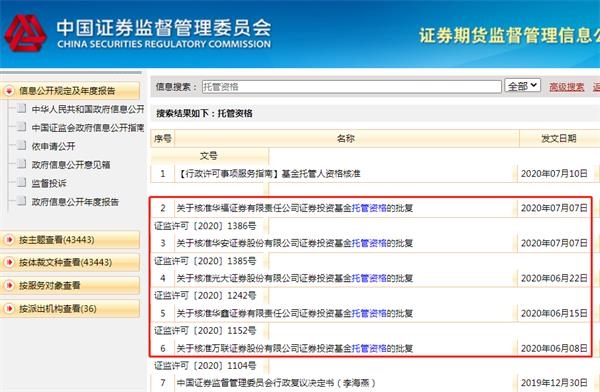The image size is (600, 392).
Task: Click the arrow icon beside 按服务对象查看
Action: (9, 286)
